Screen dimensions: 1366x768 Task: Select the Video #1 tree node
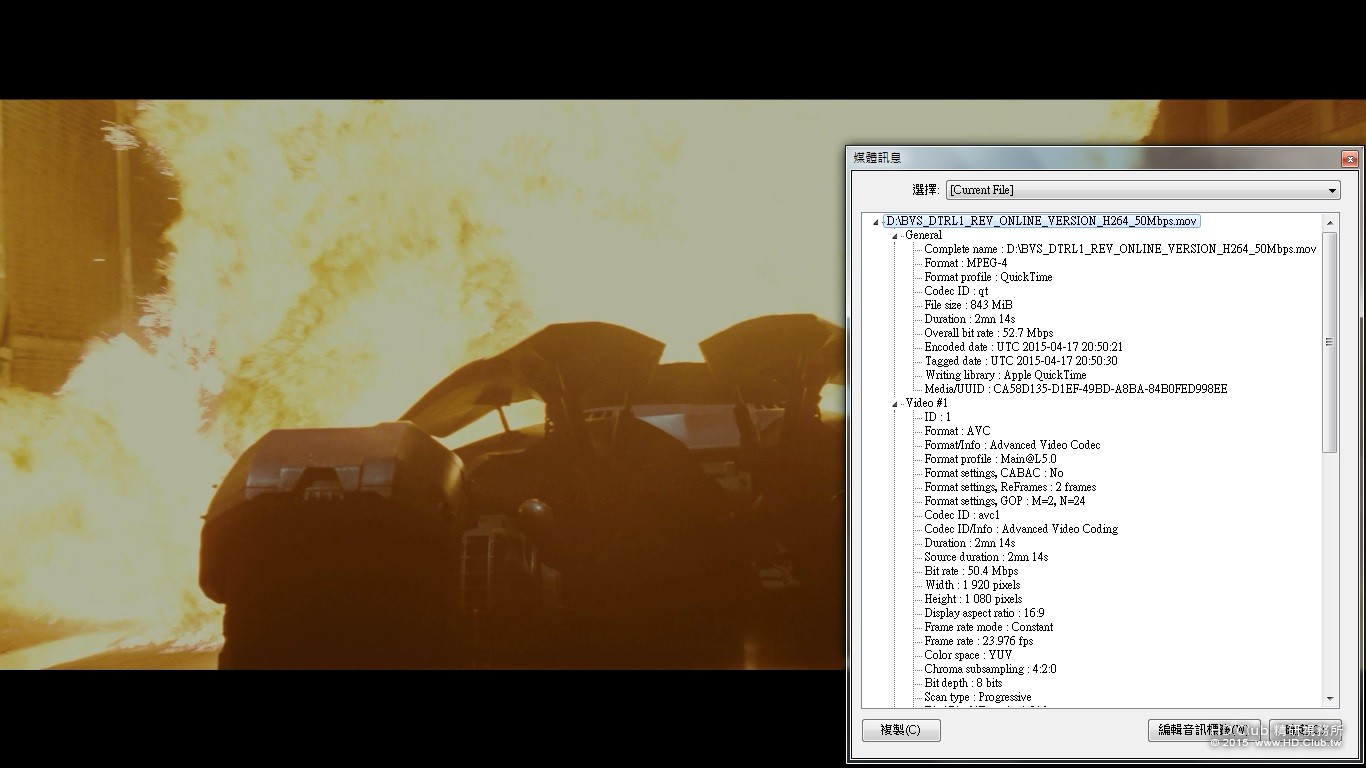click(x=926, y=403)
